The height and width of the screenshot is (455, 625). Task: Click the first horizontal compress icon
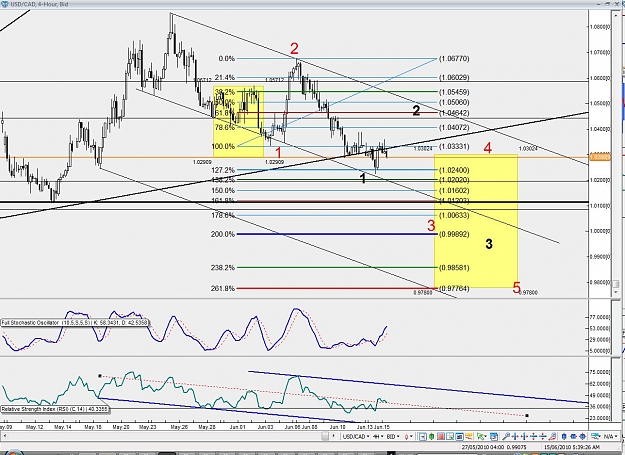515,437
